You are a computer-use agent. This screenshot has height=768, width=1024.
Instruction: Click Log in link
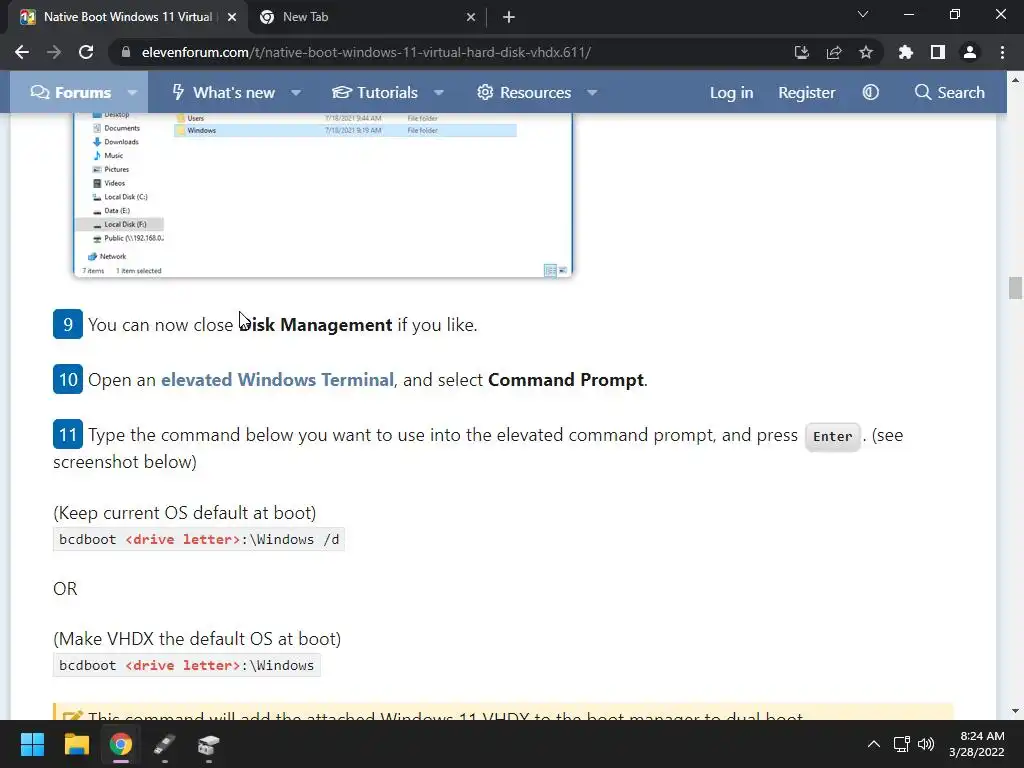pyautogui.click(x=731, y=92)
